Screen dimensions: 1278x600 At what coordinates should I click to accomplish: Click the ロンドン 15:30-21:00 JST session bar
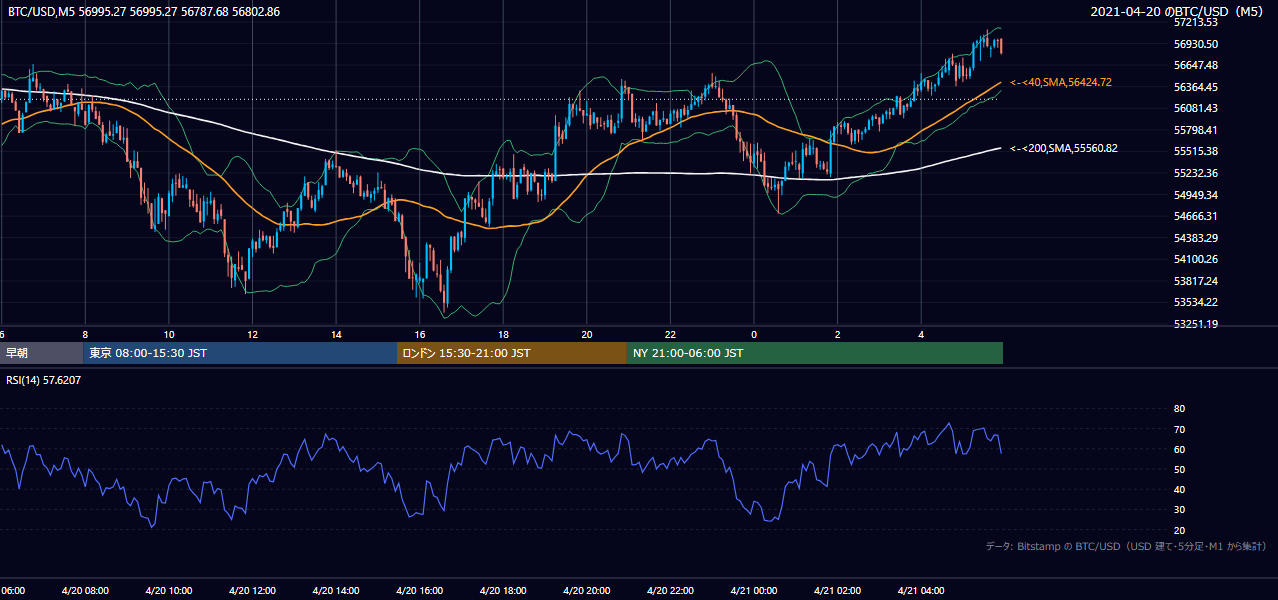click(x=512, y=353)
